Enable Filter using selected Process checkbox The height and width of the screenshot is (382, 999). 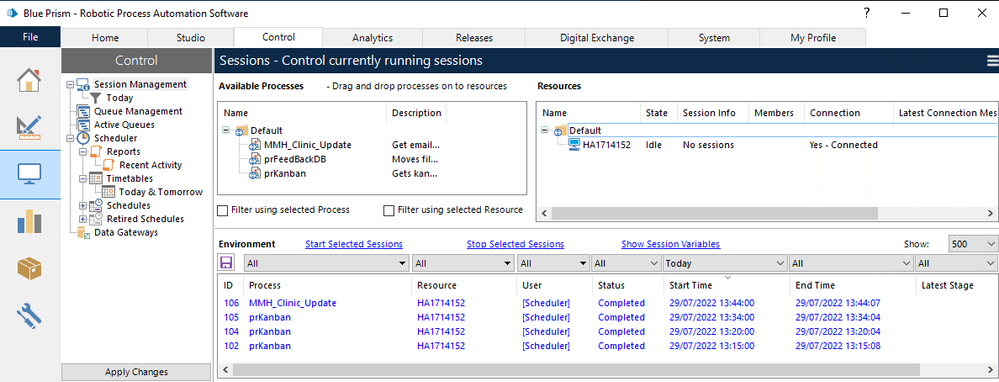222,210
